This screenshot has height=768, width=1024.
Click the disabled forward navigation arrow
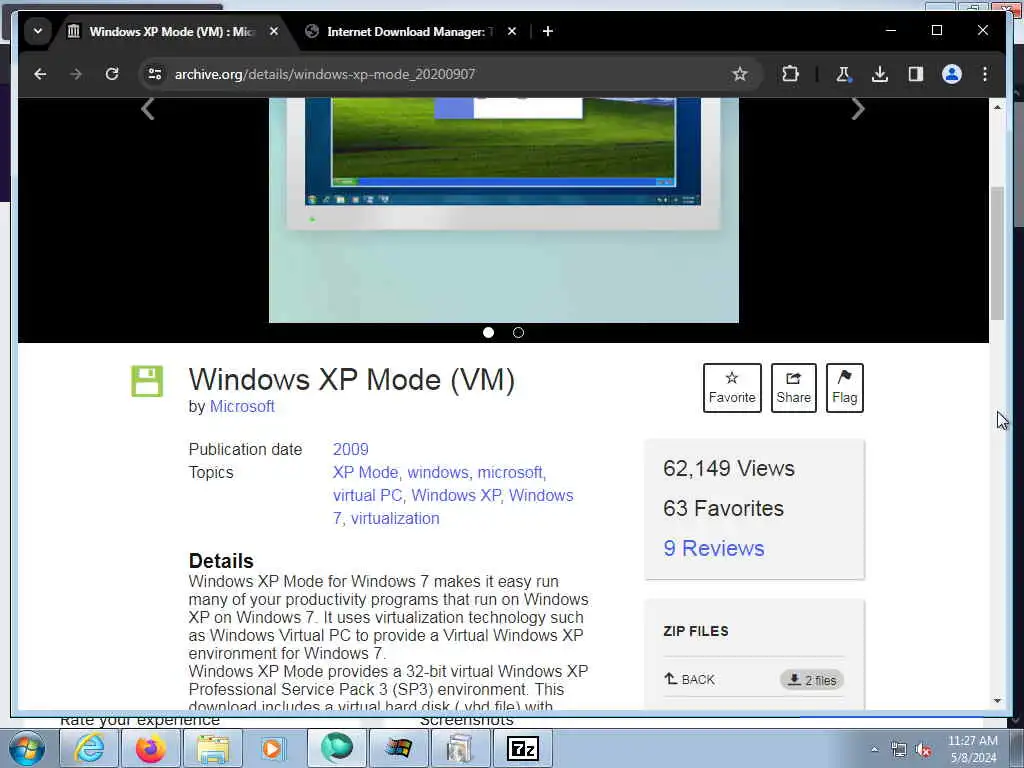(x=76, y=74)
